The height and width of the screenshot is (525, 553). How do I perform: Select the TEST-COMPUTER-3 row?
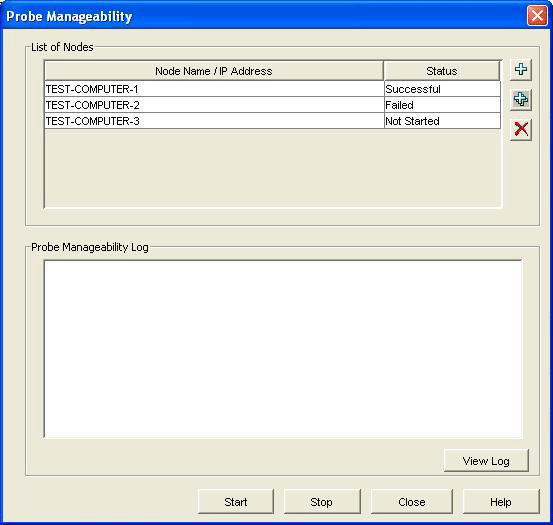click(272, 121)
